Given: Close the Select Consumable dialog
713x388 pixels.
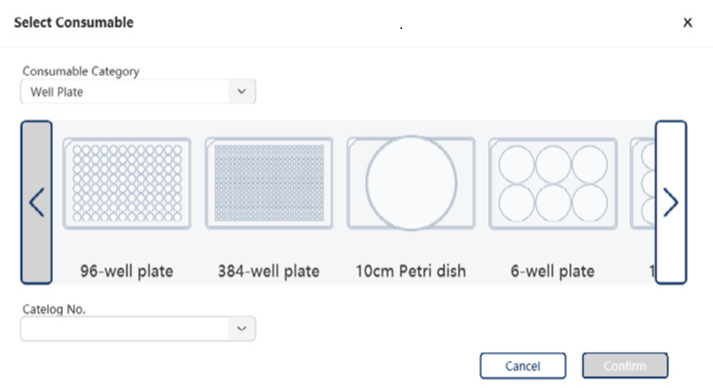Looking at the screenshot, I should point(688,22).
